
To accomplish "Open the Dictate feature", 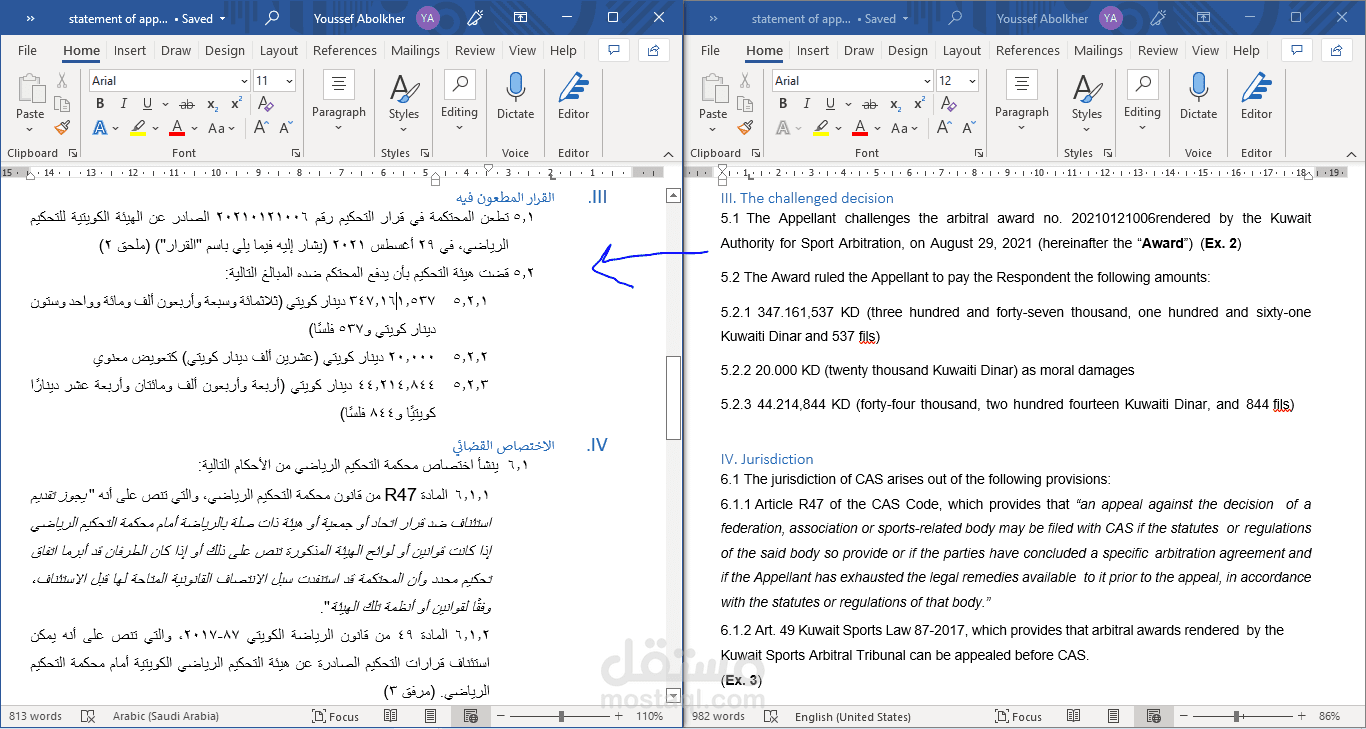I will tap(515, 95).
